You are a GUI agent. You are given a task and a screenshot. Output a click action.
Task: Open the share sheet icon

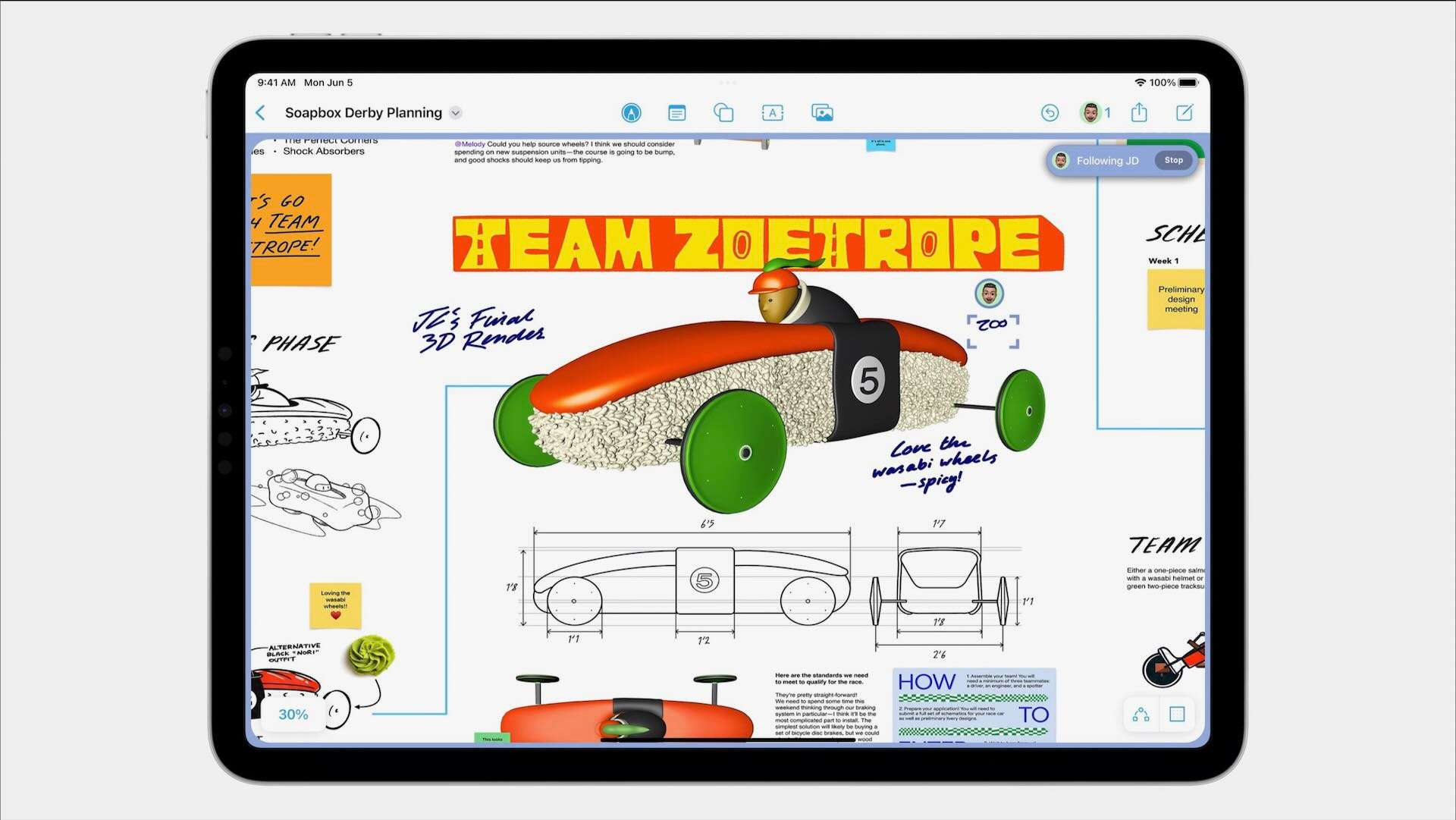tap(1139, 113)
